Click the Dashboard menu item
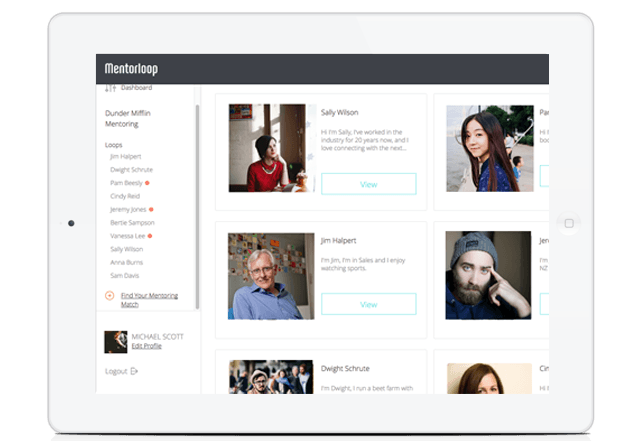The width and height of the screenshot is (640, 441). [136, 87]
